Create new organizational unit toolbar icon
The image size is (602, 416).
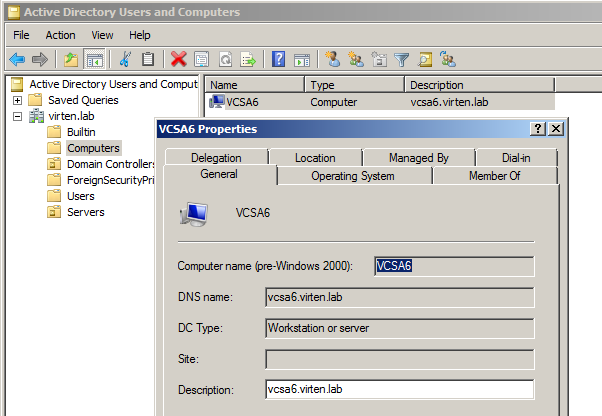click(x=379, y=59)
